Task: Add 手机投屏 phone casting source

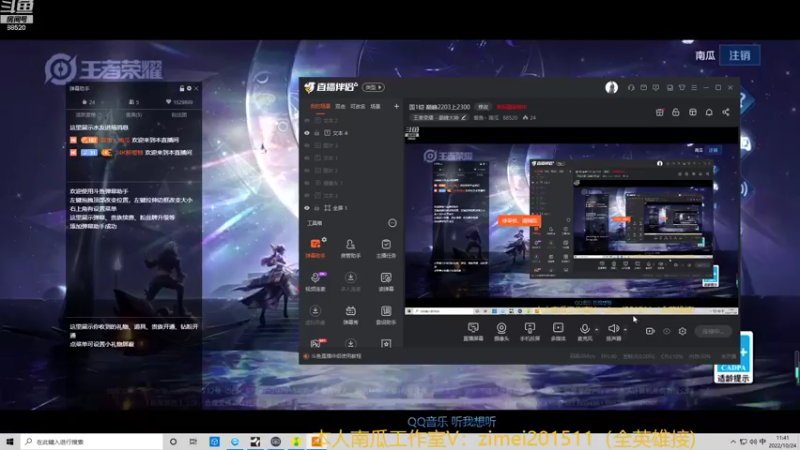Action: pos(530,332)
